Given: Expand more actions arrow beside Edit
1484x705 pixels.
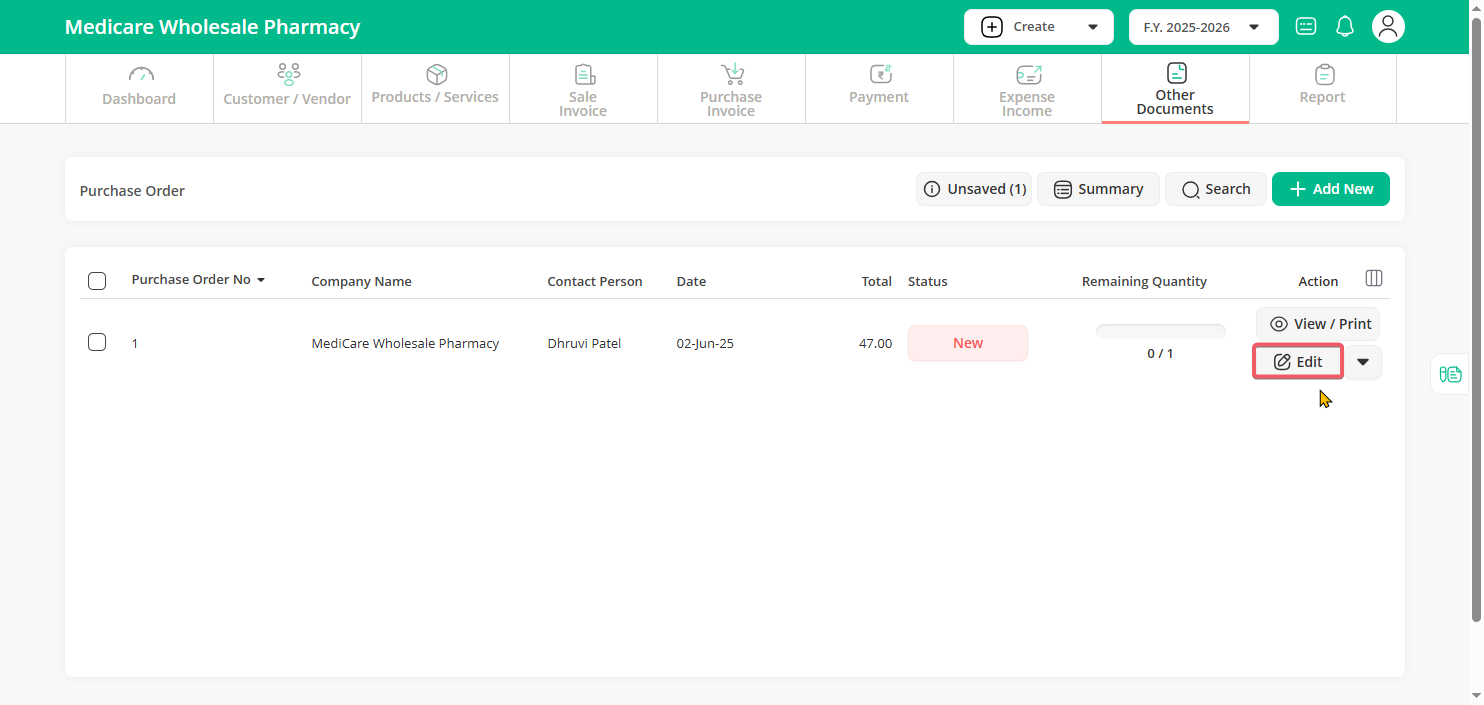Looking at the screenshot, I should click(x=1363, y=362).
